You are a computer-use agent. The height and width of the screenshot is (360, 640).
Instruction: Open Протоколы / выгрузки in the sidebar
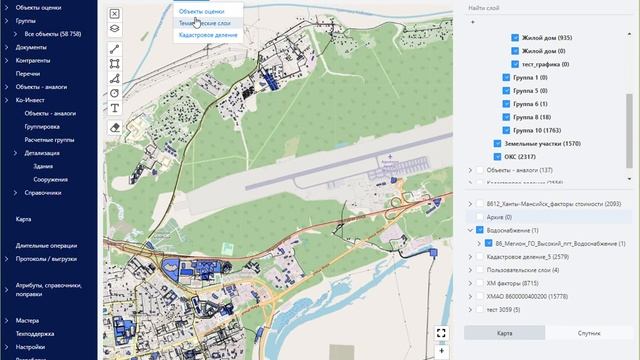tap(46, 259)
